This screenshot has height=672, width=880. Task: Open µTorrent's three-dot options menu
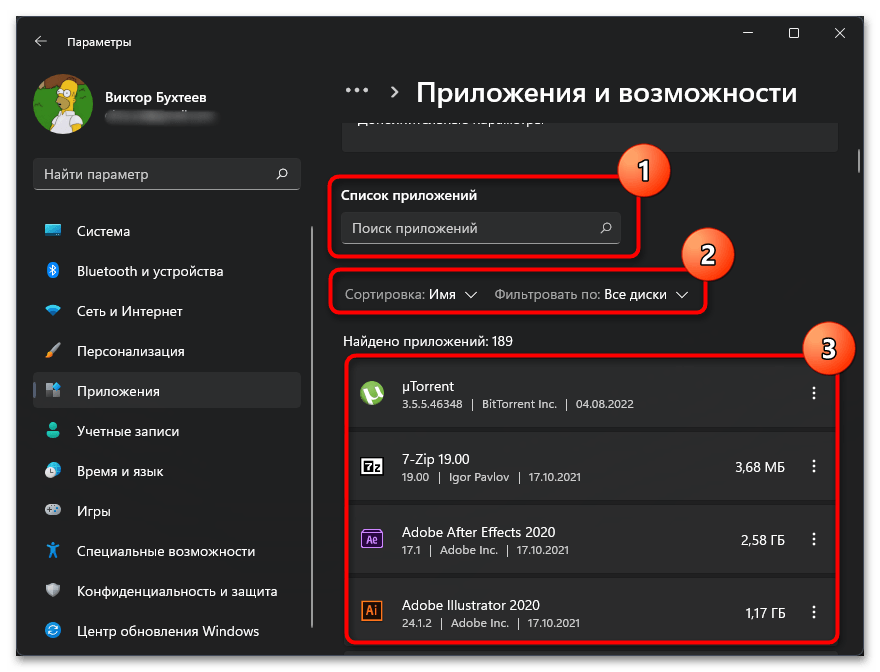tap(814, 393)
